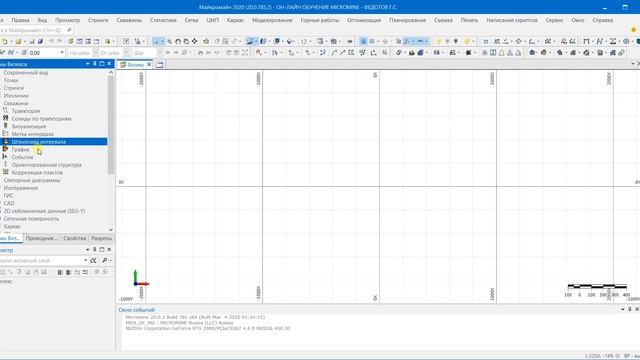
Task: Select the Визуализация tree item
Action: coord(29,127)
